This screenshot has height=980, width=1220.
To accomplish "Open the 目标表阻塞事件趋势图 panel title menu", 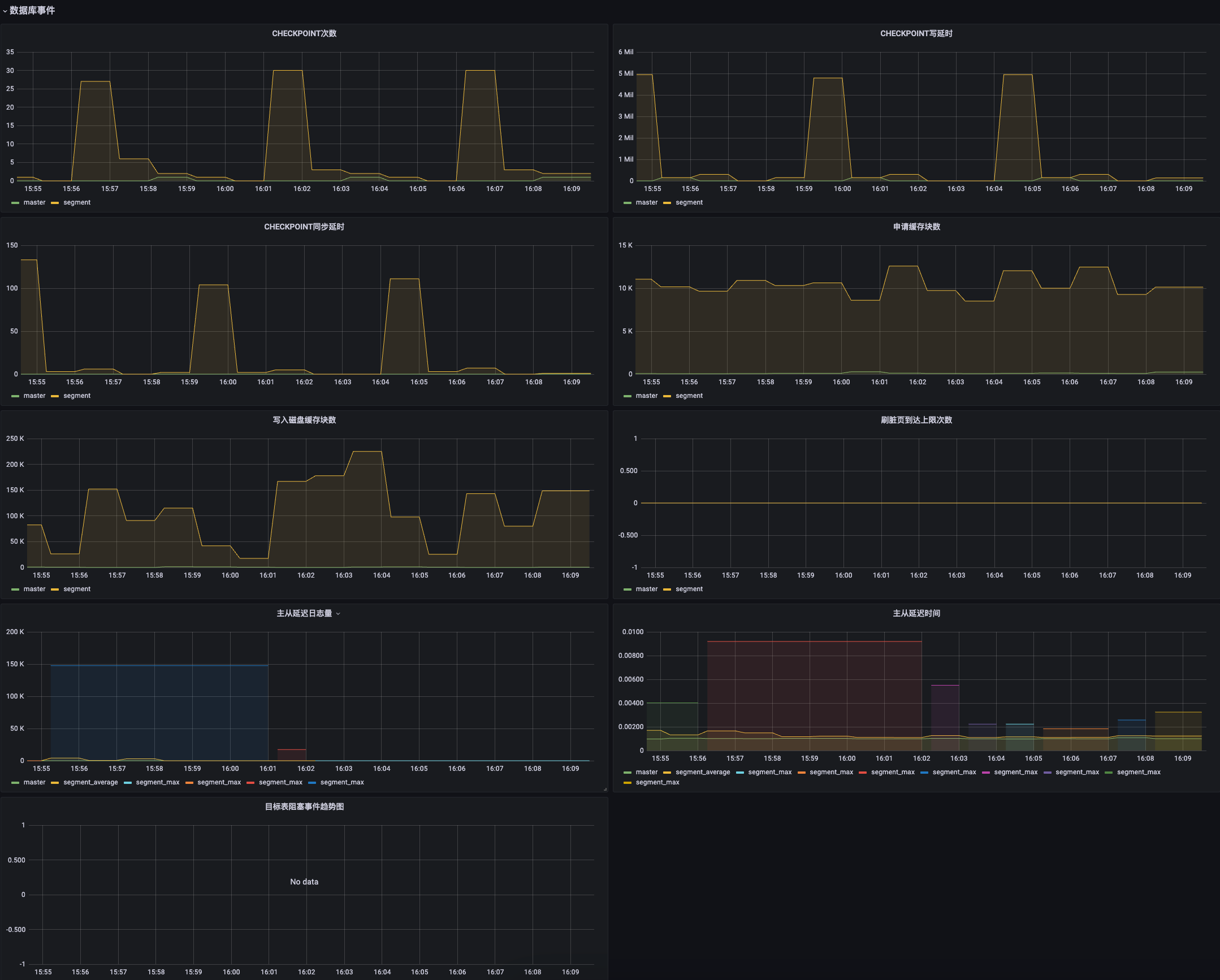I will point(304,806).
